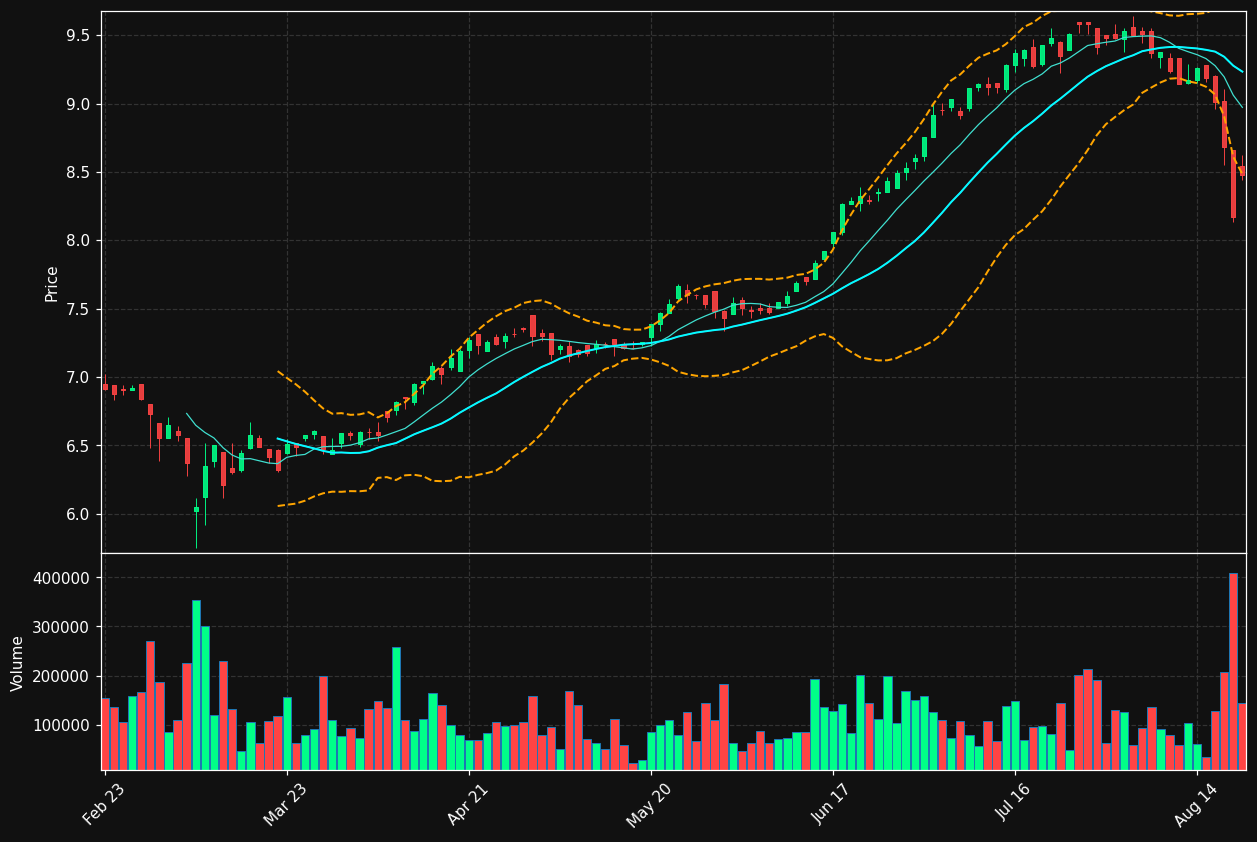Click the 100000 volume axis label

point(63,725)
